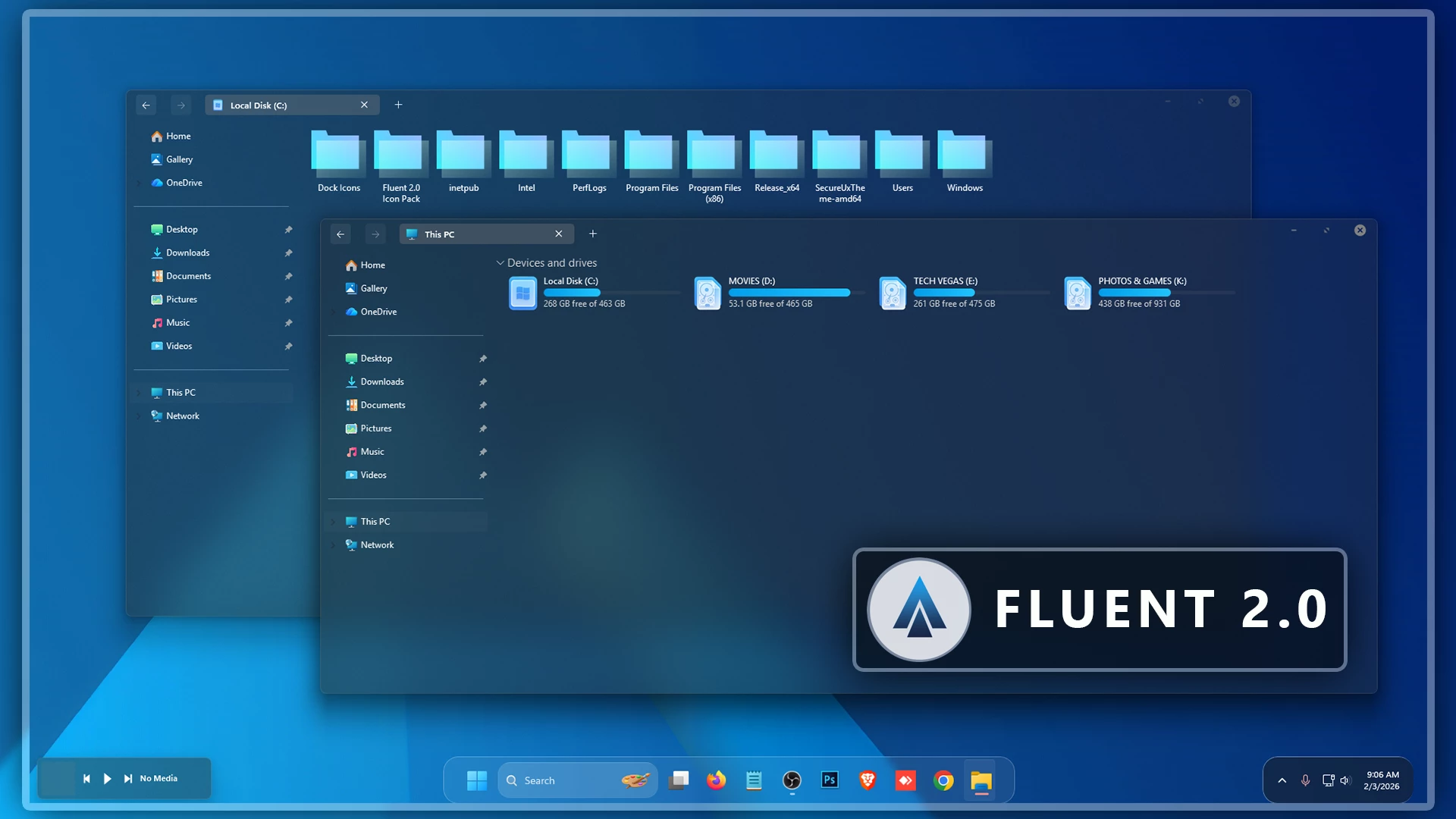
Task: Select the TECH VEGAS (E:) drive
Action: 964,293
